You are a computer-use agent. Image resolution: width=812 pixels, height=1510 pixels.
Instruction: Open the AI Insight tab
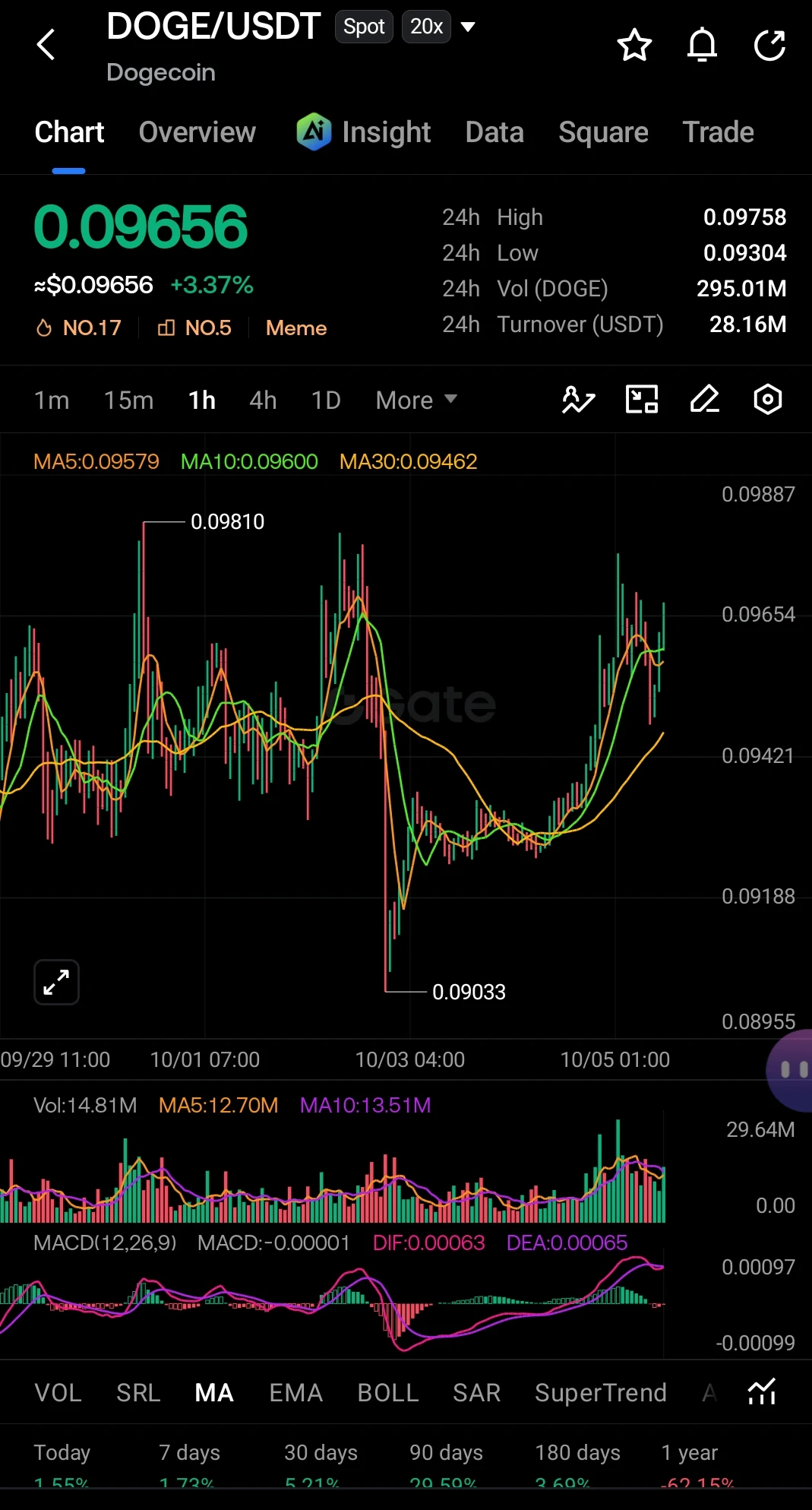[x=364, y=132]
